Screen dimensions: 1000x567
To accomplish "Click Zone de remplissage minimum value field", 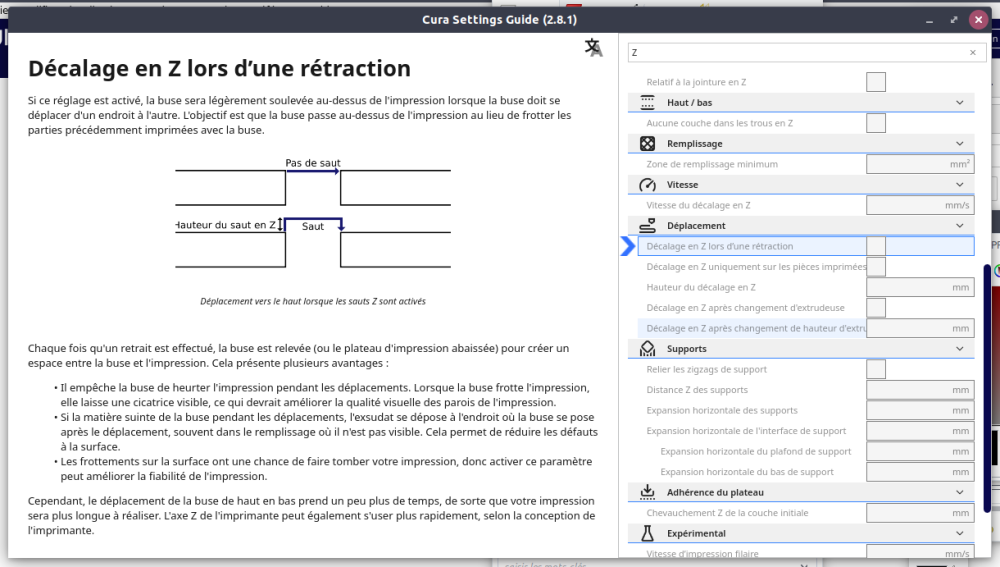I will (x=920, y=164).
